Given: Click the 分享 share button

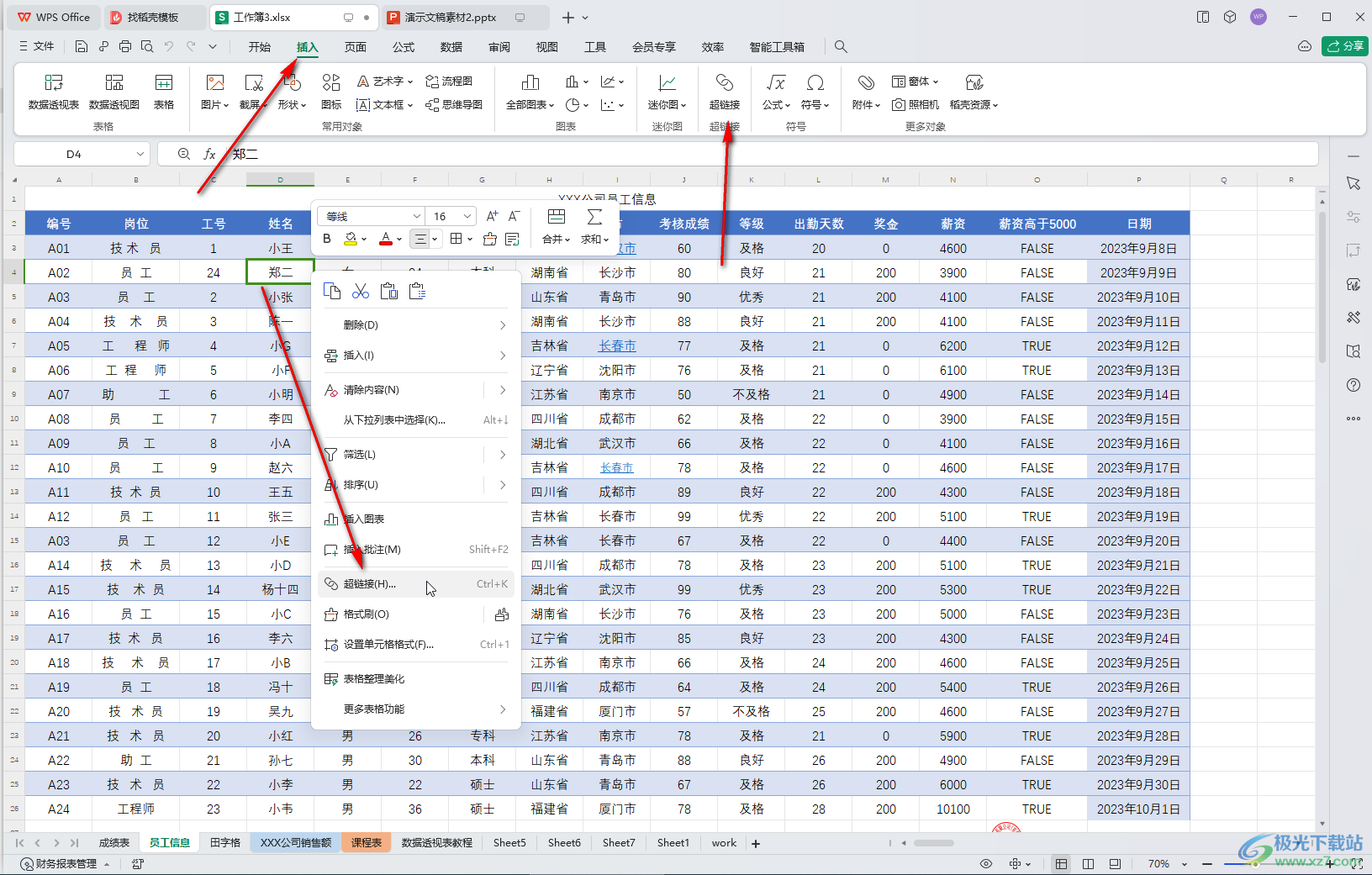Looking at the screenshot, I should coord(1345,46).
